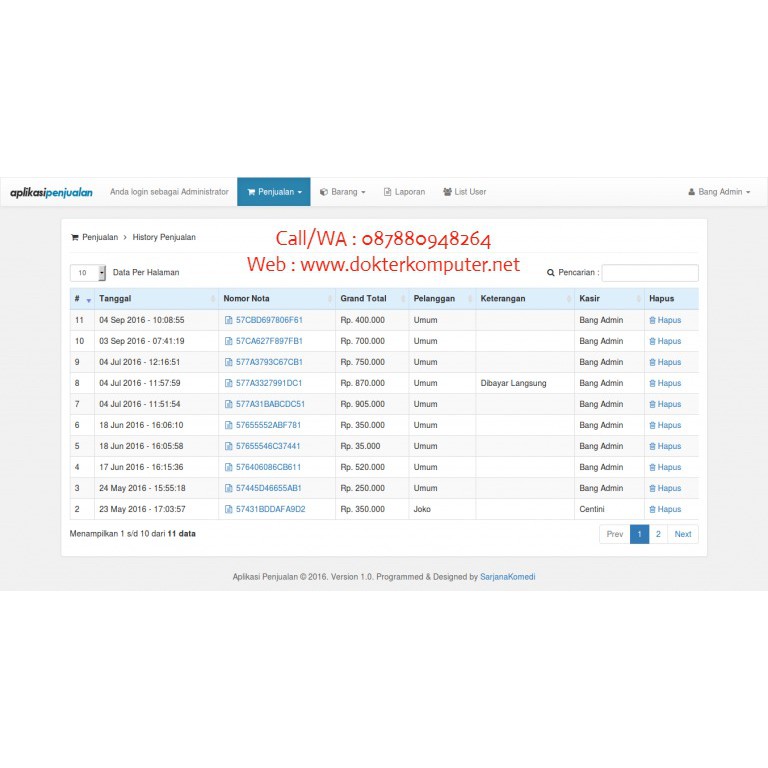Hapus the Rp. 35.000 row
768x768 pixels.
click(665, 447)
